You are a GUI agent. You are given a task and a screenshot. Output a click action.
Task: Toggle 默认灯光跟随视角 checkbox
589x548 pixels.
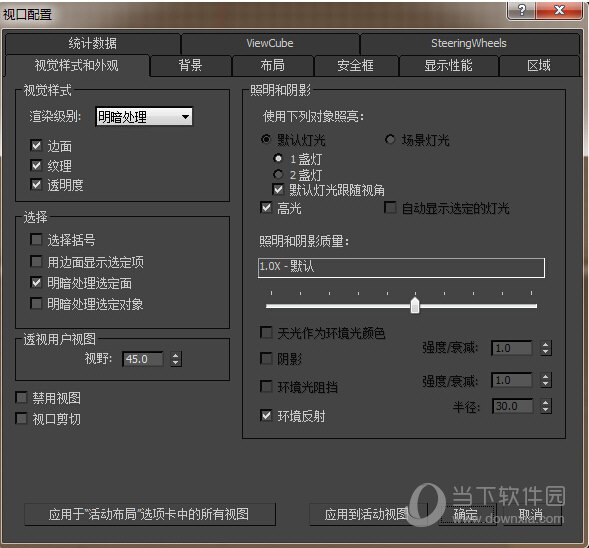(278, 189)
